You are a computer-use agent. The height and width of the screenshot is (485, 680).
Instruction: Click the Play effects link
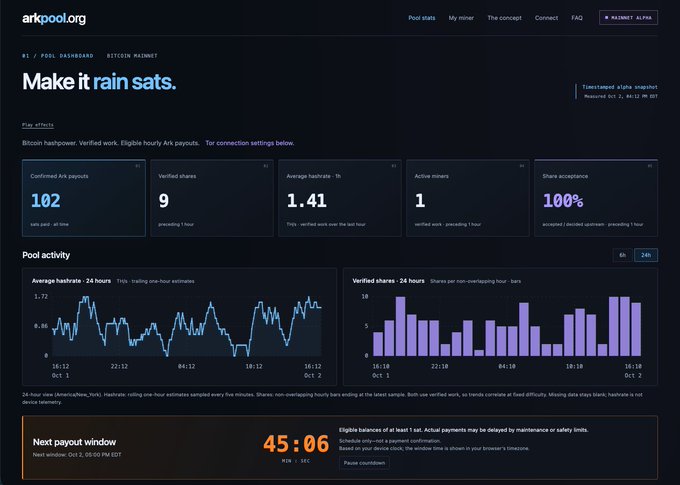point(38,125)
